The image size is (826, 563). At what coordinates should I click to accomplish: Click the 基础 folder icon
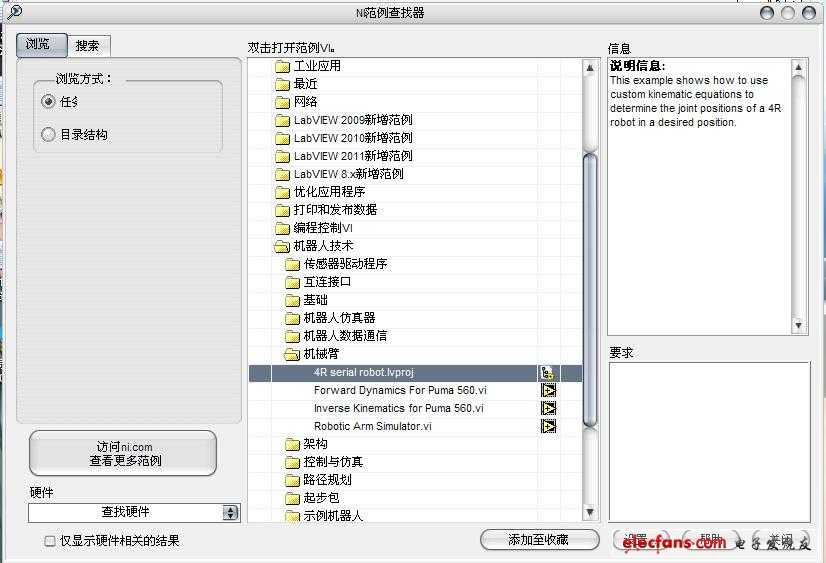pos(292,300)
